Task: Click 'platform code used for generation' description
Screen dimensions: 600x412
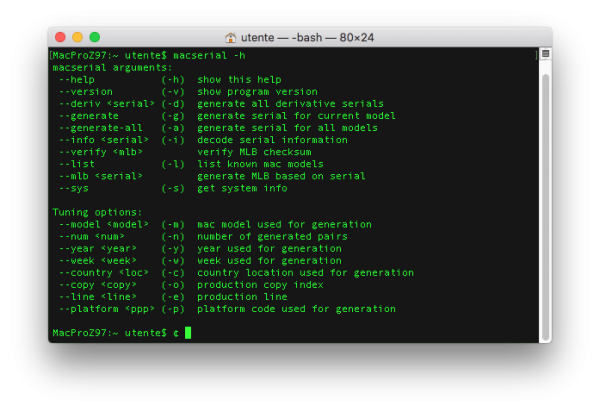Action: [x=297, y=309]
